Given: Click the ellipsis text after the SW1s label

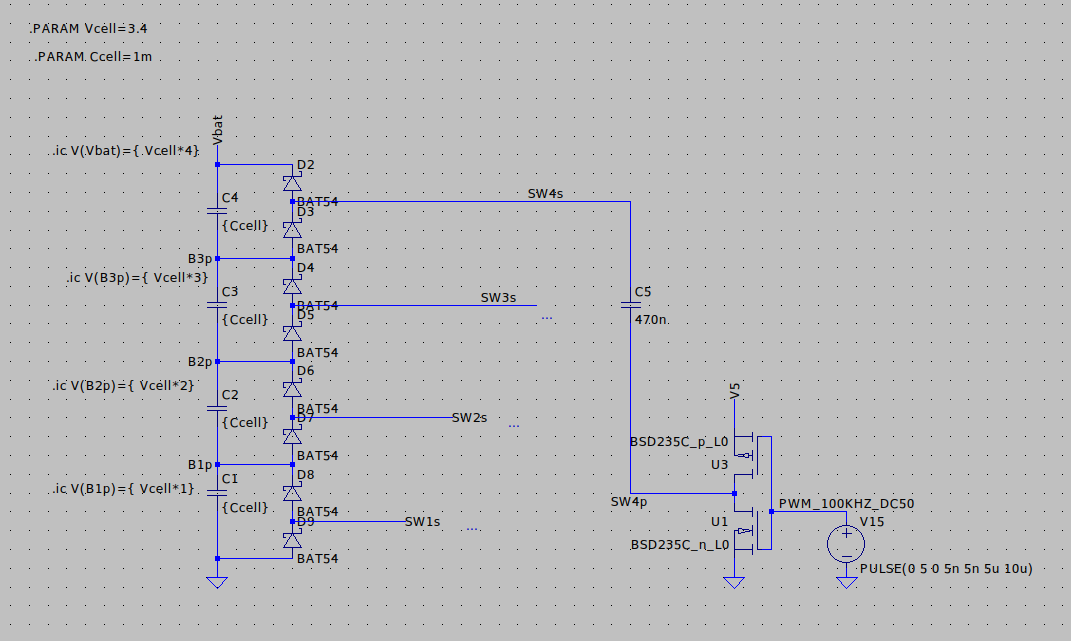Looking at the screenshot, I should click(472, 529).
